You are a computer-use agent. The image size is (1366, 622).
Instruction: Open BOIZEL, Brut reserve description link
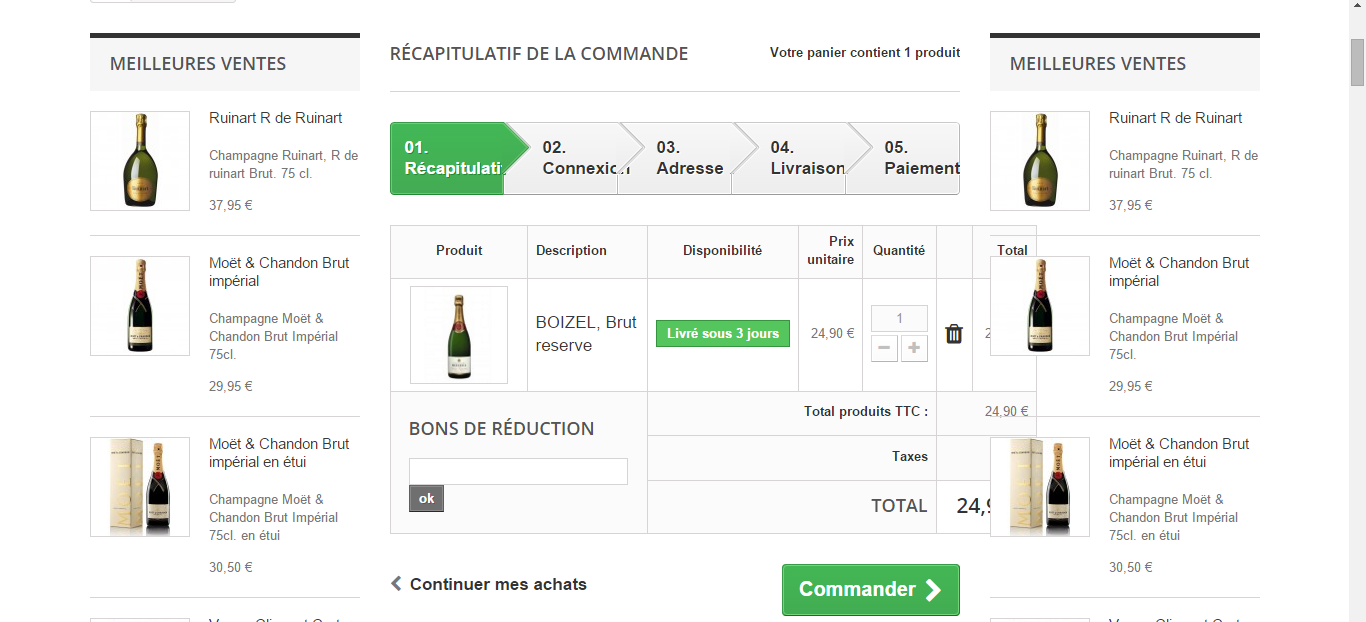(586, 334)
